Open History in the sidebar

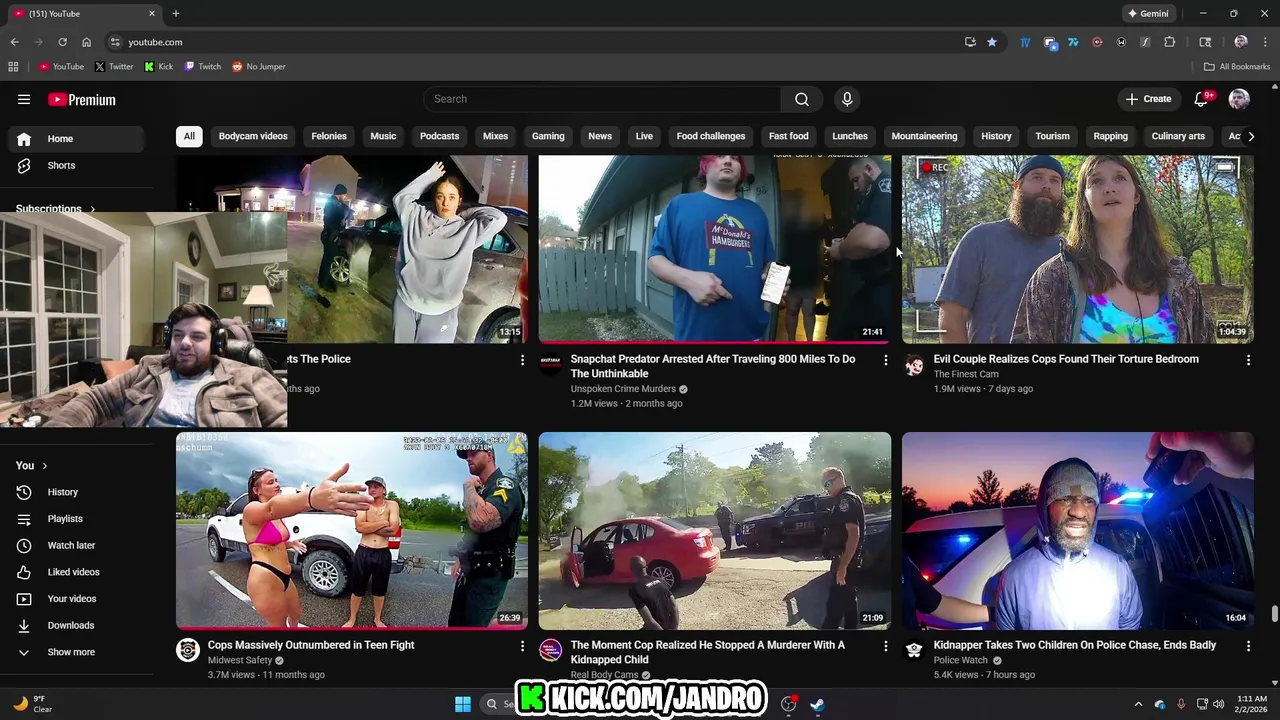coord(76,492)
